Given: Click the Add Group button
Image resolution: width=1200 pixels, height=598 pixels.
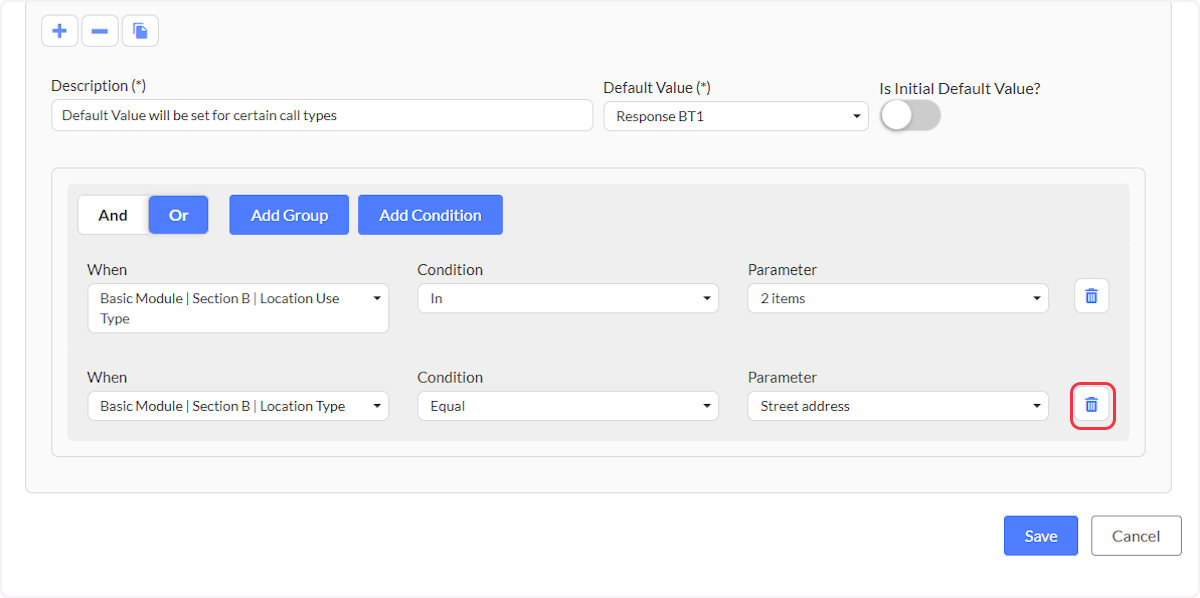Looking at the screenshot, I should [289, 215].
